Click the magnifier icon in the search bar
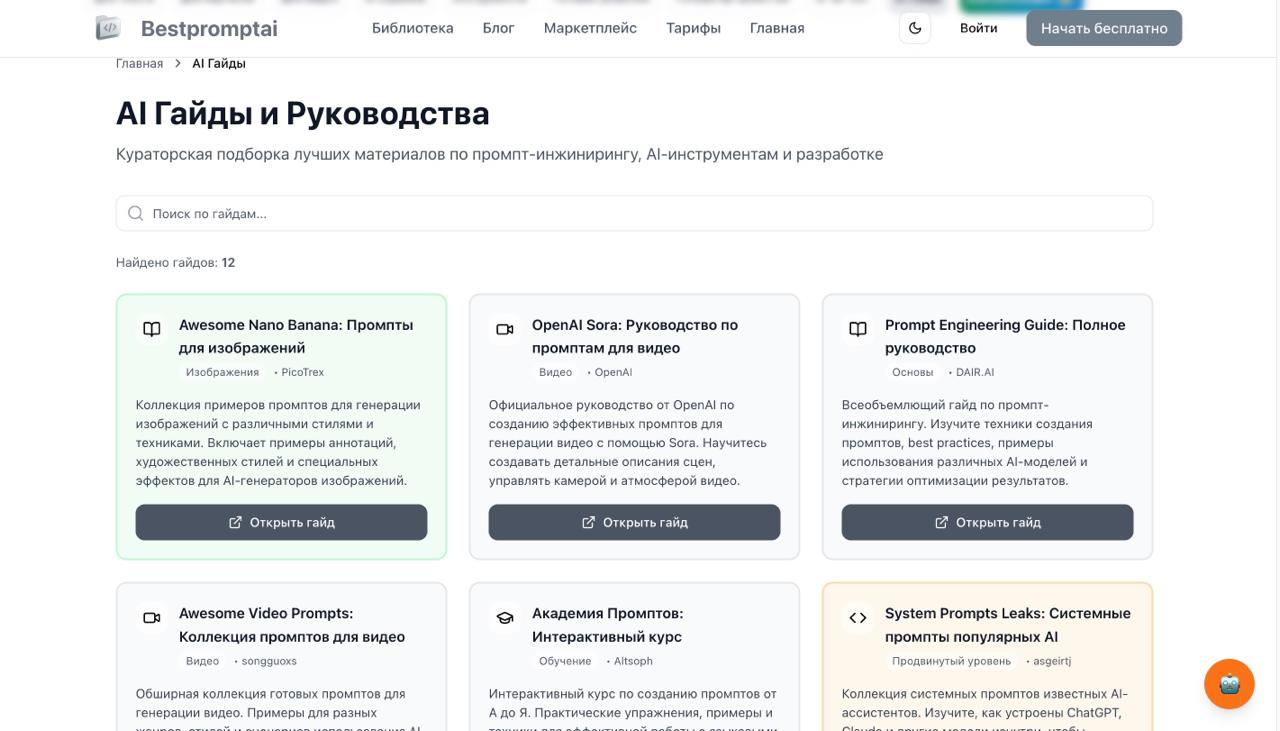1280x731 pixels. coord(135,212)
